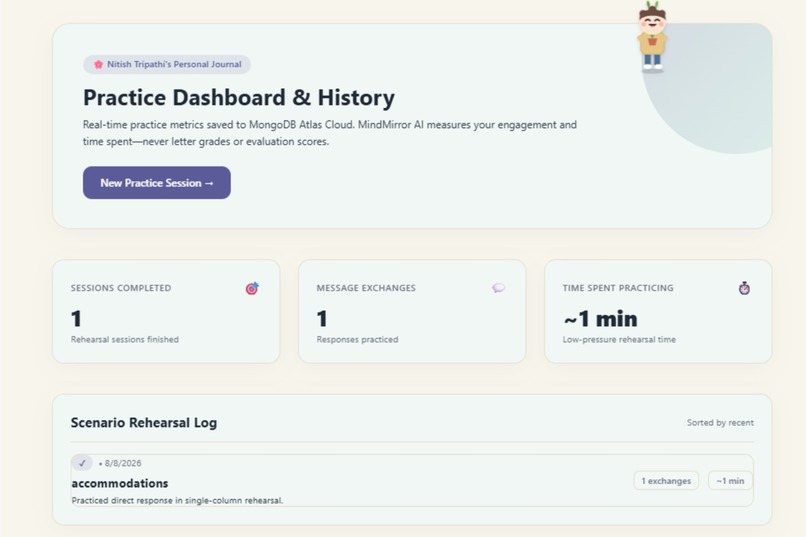806x537 pixels.
Task: Click Practiced direct response description text
Action: tap(177, 500)
